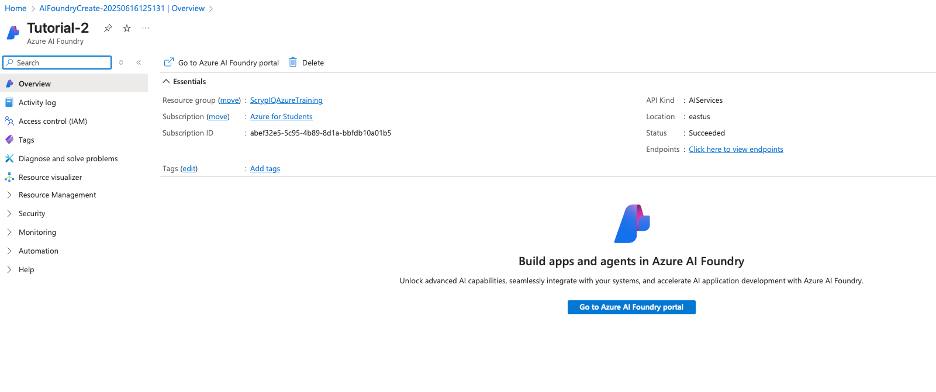Image resolution: width=936 pixels, height=392 pixels.
Task: Click move link next to Resource group
Action: pos(230,100)
